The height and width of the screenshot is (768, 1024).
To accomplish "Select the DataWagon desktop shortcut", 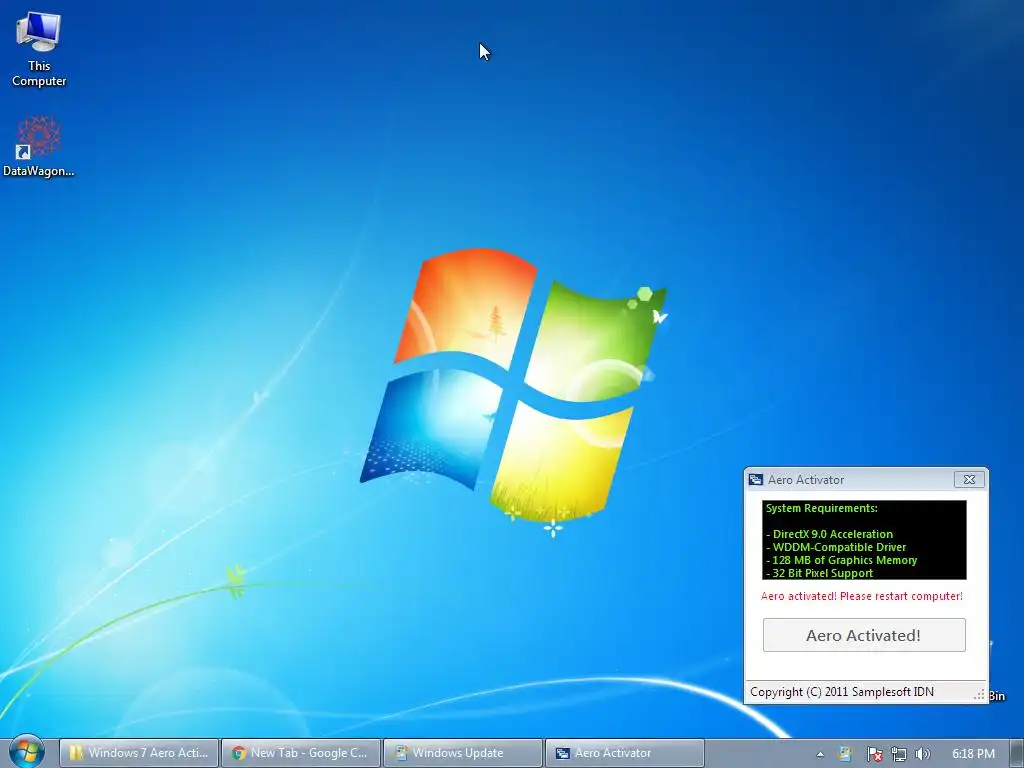I will click(39, 146).
